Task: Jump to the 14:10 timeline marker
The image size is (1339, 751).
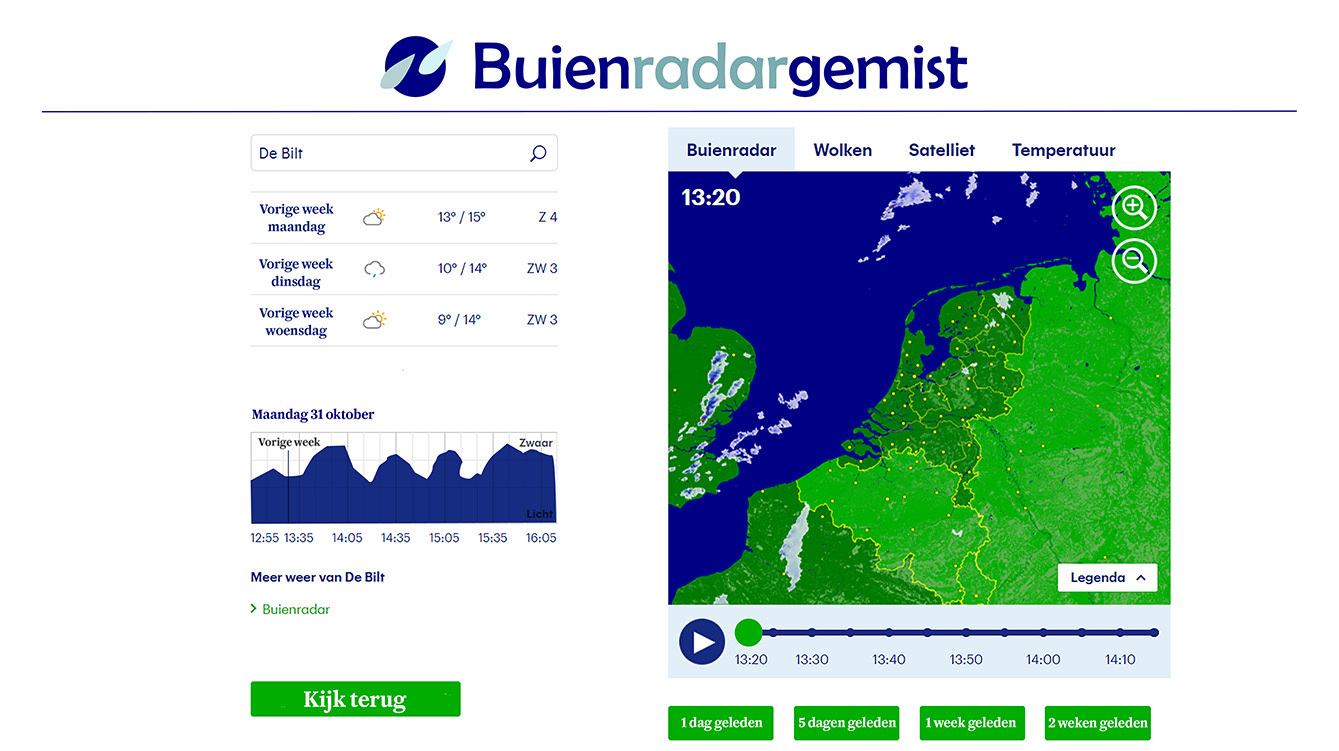Action: pos(1120,632)
